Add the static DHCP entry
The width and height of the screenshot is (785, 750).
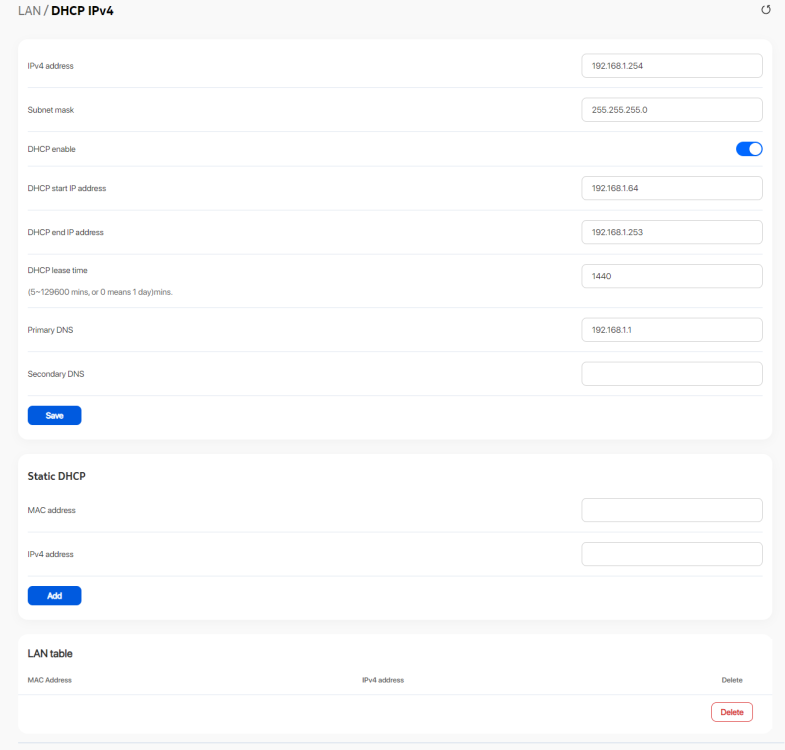[55, 596]
